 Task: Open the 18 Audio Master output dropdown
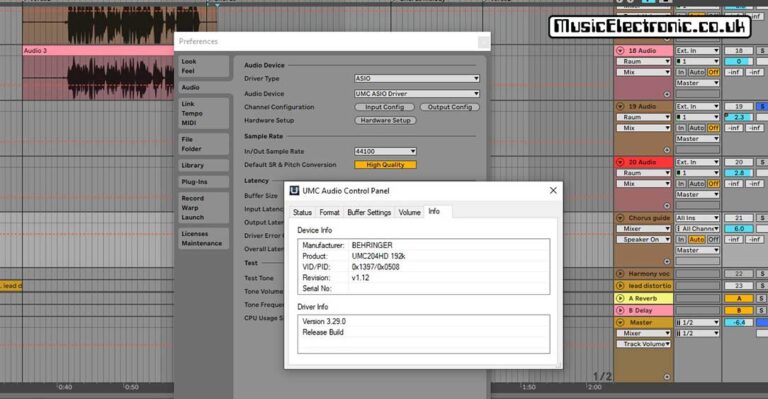(697, 83)
